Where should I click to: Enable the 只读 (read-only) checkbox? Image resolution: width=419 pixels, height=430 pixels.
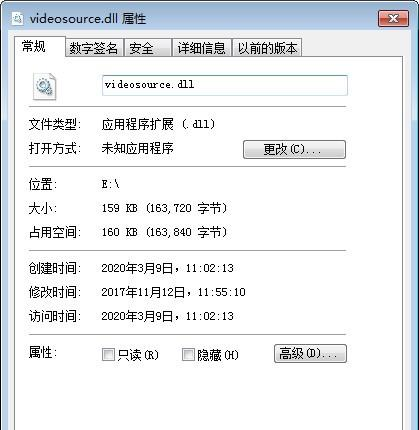tap(108, 355)
